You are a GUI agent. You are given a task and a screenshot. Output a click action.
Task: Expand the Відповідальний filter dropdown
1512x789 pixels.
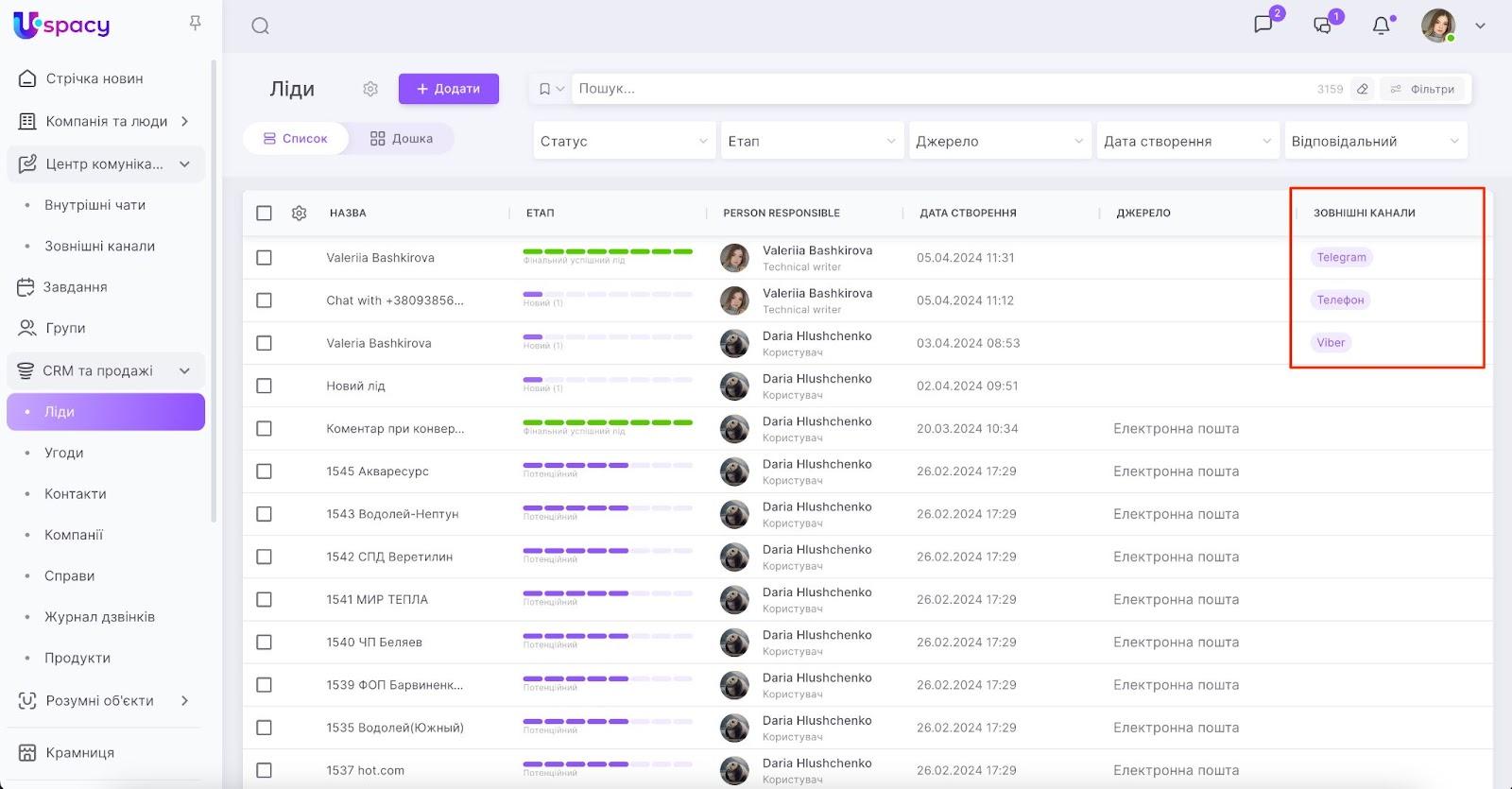click(1375, 141)
